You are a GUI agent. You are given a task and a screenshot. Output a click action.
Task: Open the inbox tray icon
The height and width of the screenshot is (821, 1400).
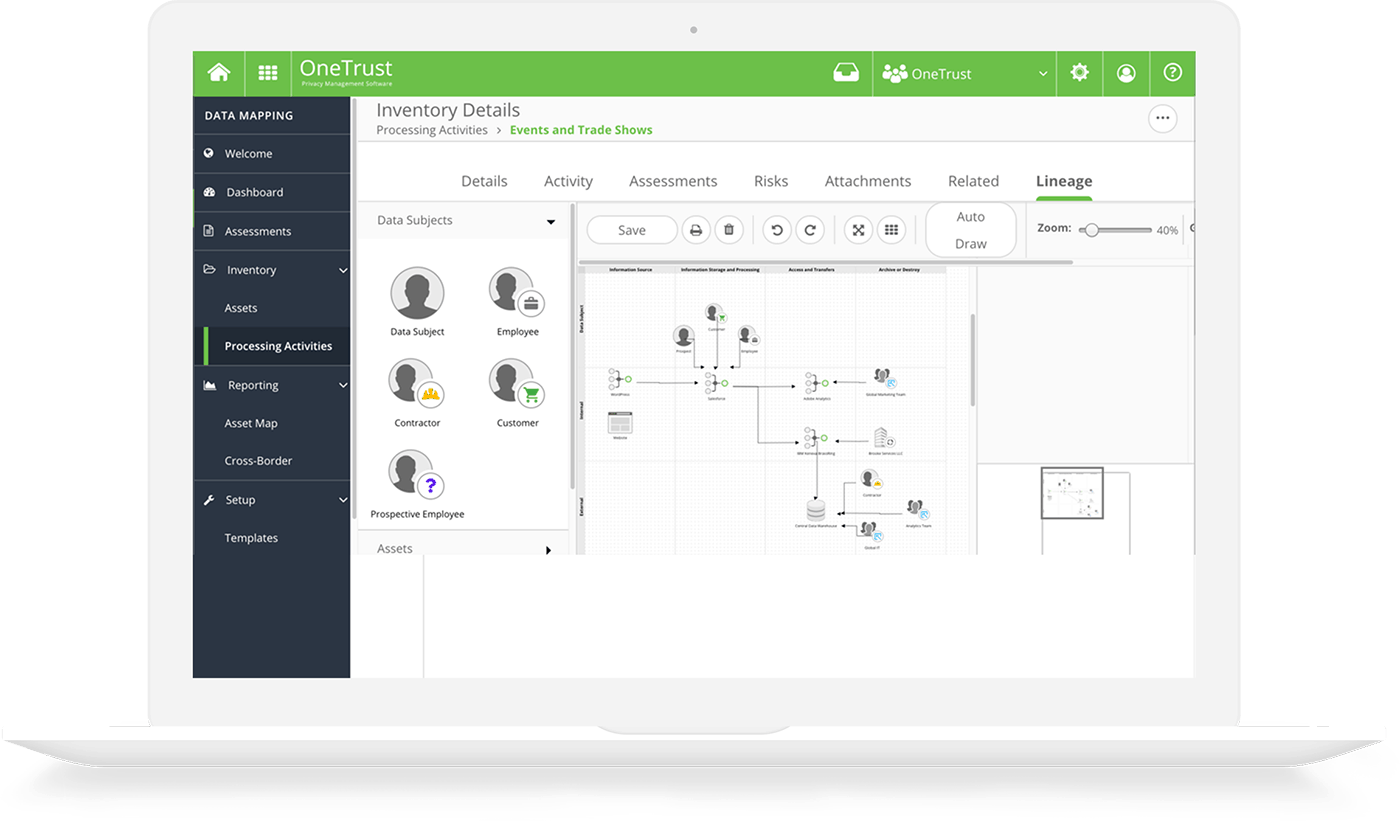(x=846, y=73)
